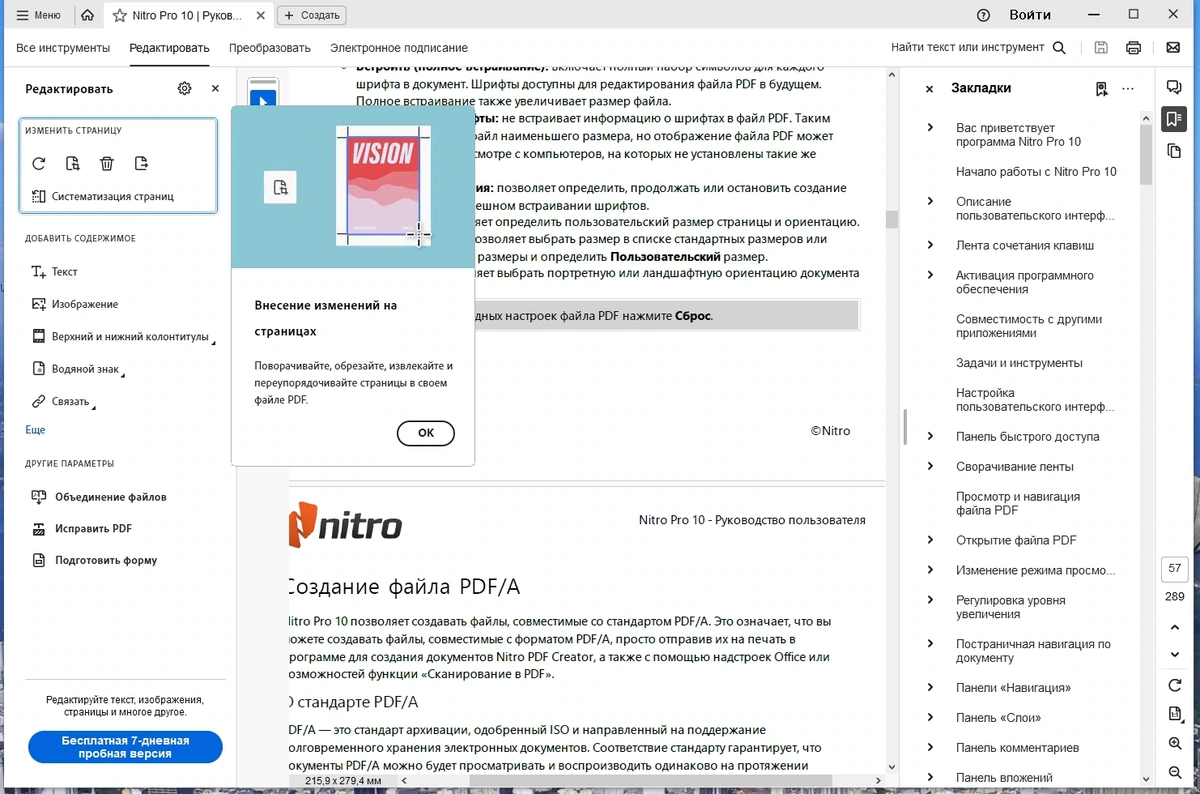Viewport: 1200px width, 794px height.
Task: Click Бесплатная 7-дневная пробная версия button
Action: pyautogui.click(x=125, y=747)
